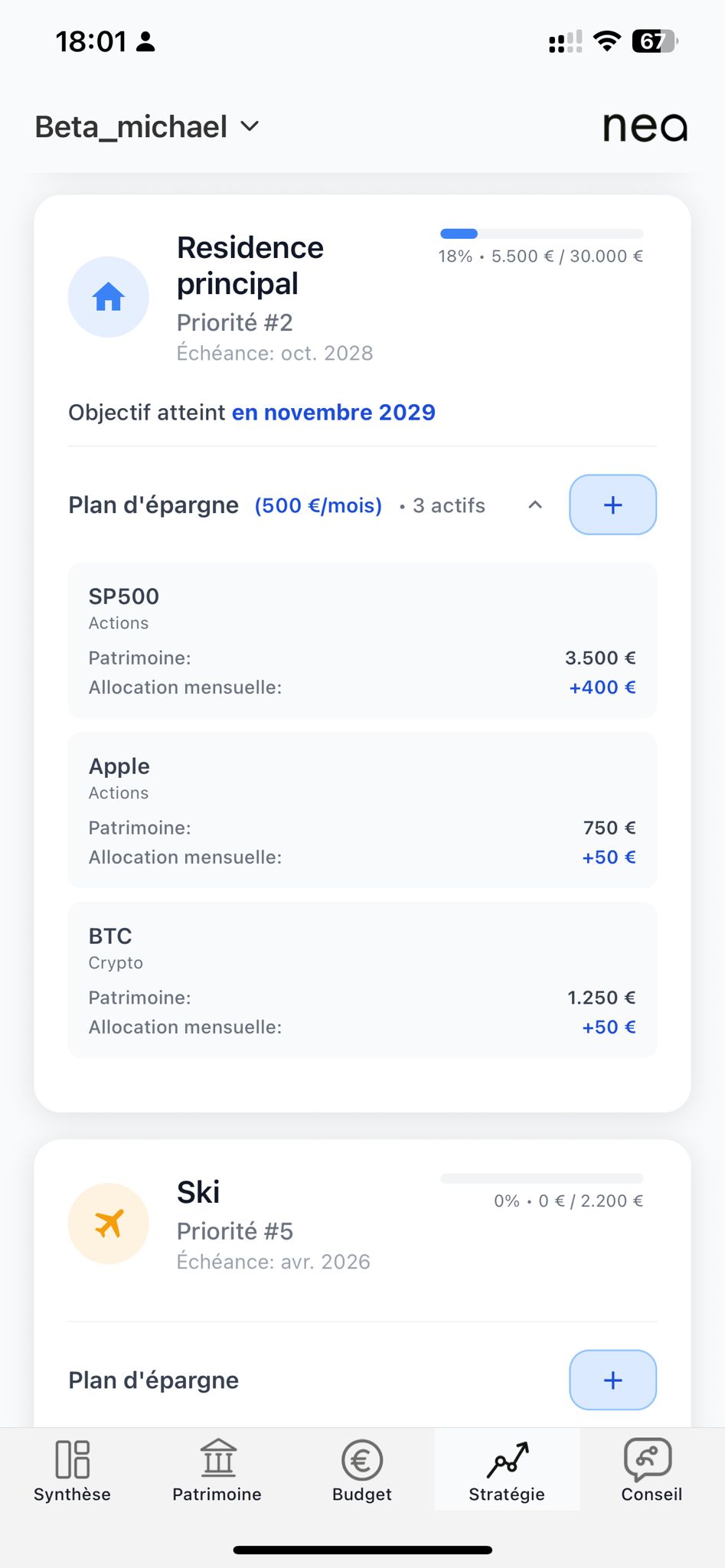Screen dimensions: 725x1568
Task: Add asset to Residence principal savings plan
Action: 612,505
